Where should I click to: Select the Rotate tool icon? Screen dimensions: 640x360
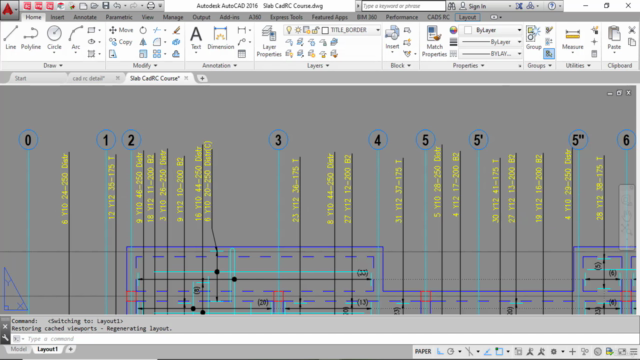pos(143,30)
